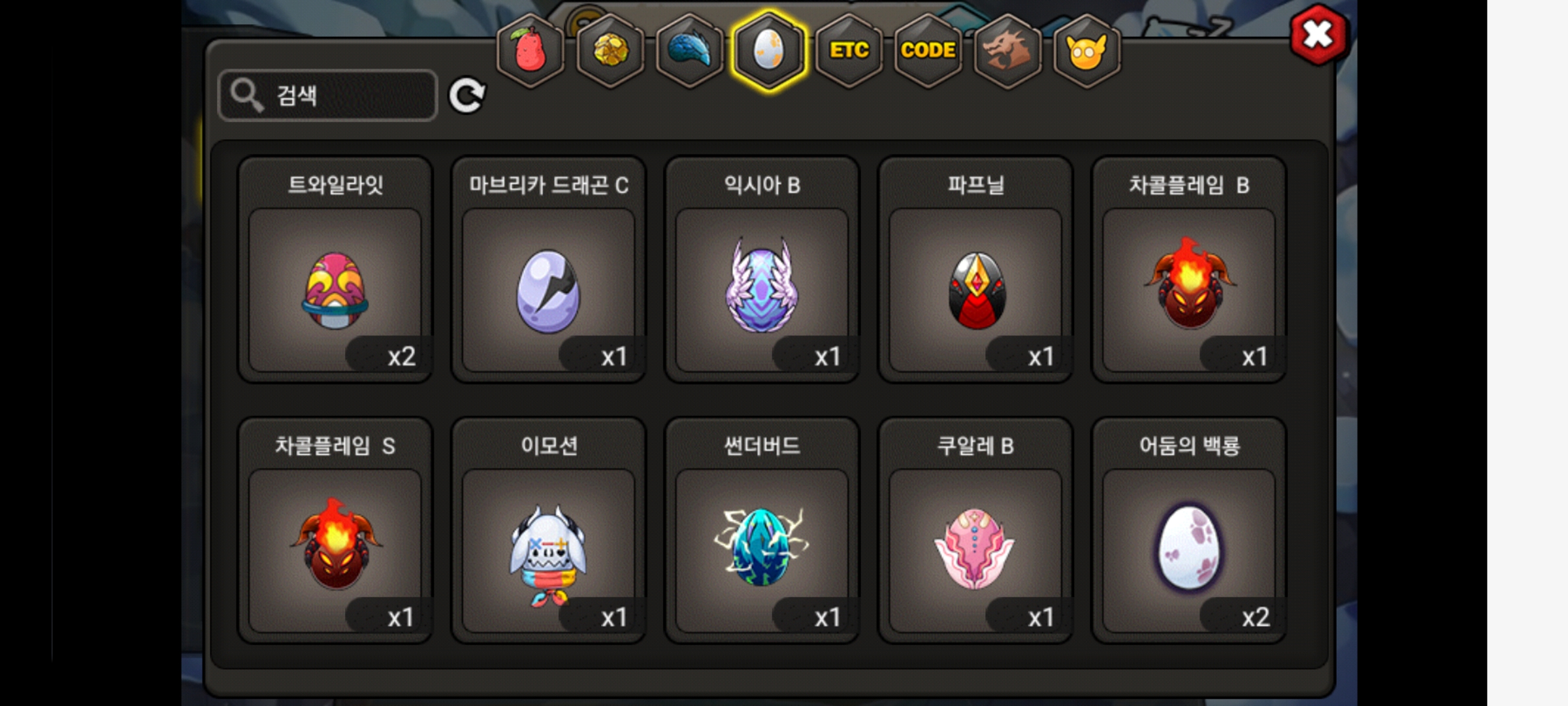Image resolution: width=1568 pixels, height=706 pixels.
Task: Click the refresh arrow beside search
Action: click(x=467, y=96)
